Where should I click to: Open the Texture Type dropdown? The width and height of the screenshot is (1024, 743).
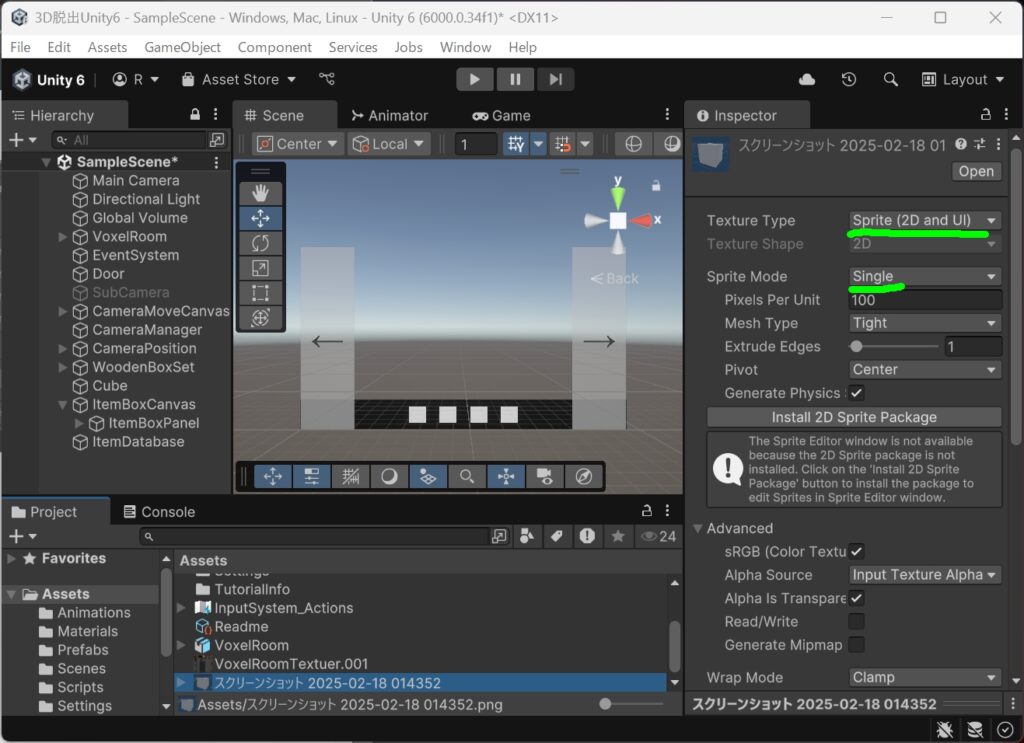coord(925,220)
